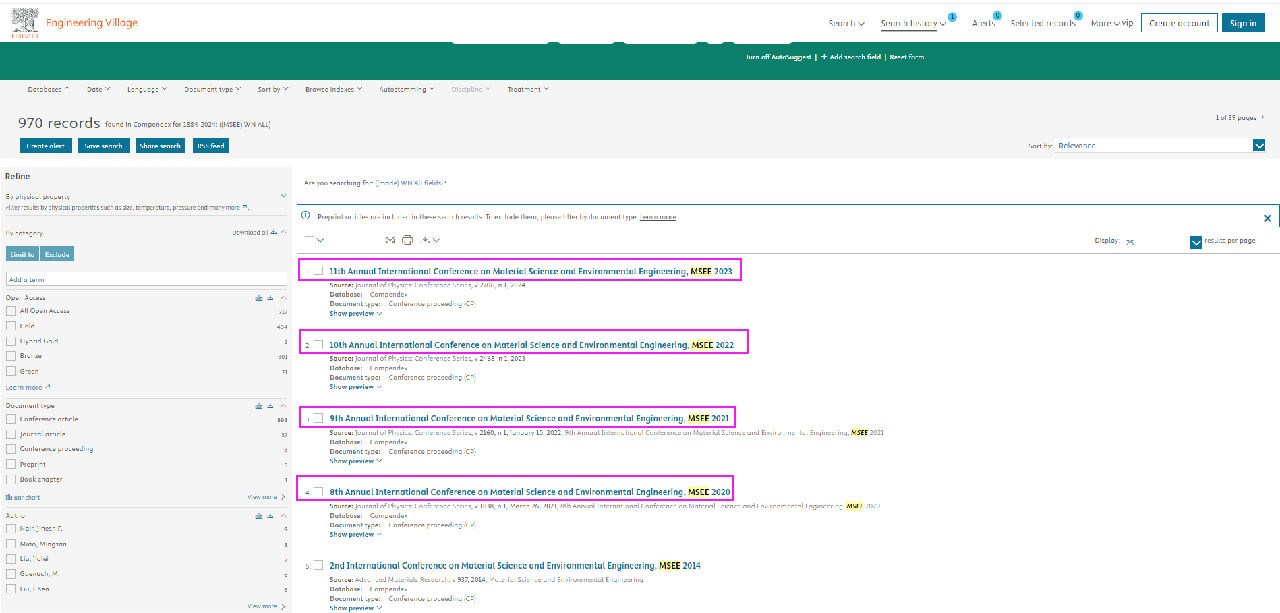Click the Create account button
The image size is (1280, 613).
point(1179,23)
